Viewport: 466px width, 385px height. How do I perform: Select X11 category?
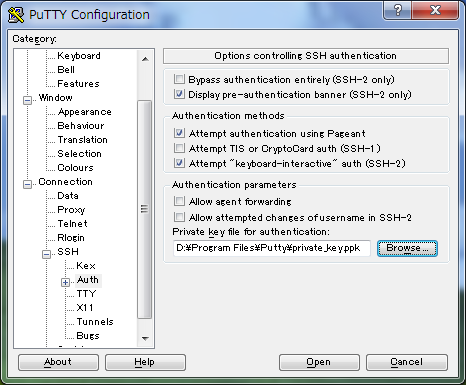click(85, 308)
